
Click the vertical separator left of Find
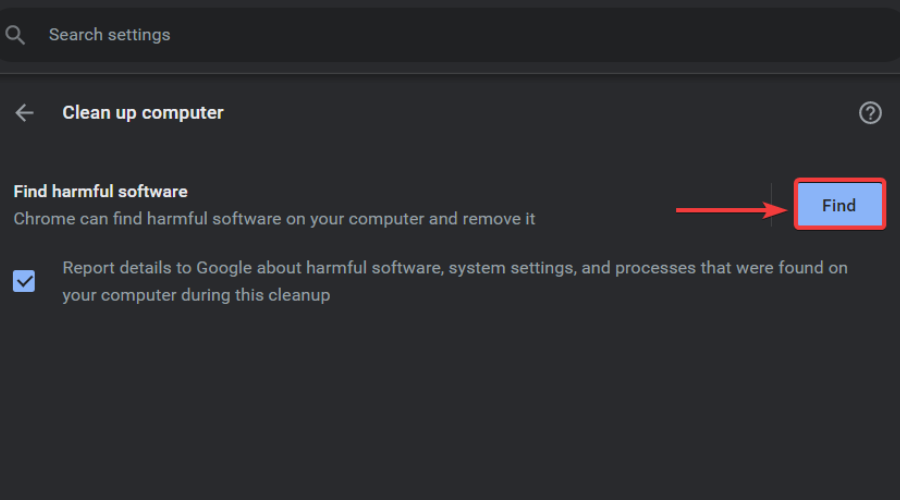[x=771, y=204]
